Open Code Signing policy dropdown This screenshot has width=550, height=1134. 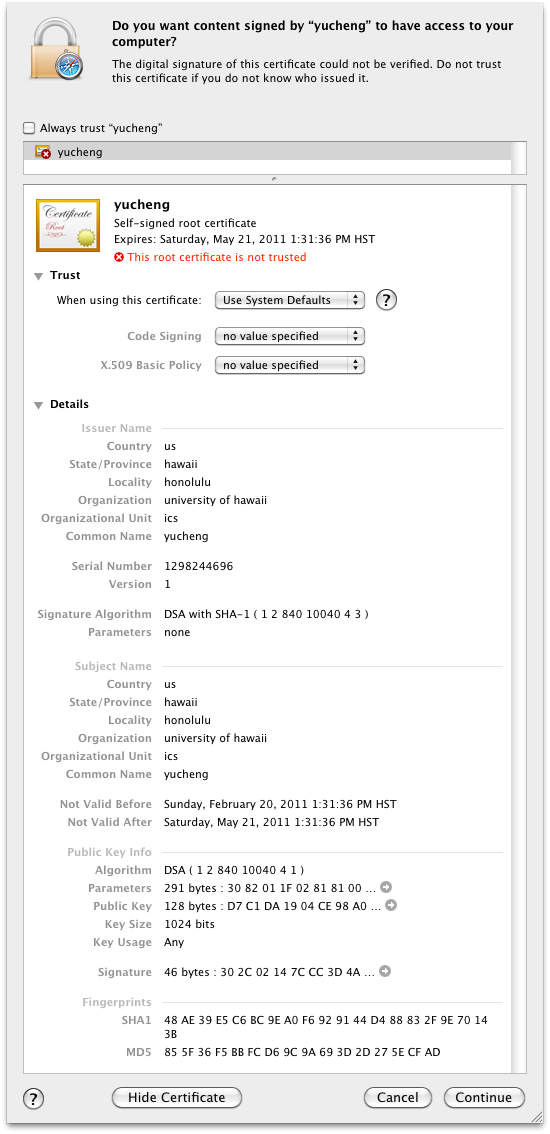point(289,336)
